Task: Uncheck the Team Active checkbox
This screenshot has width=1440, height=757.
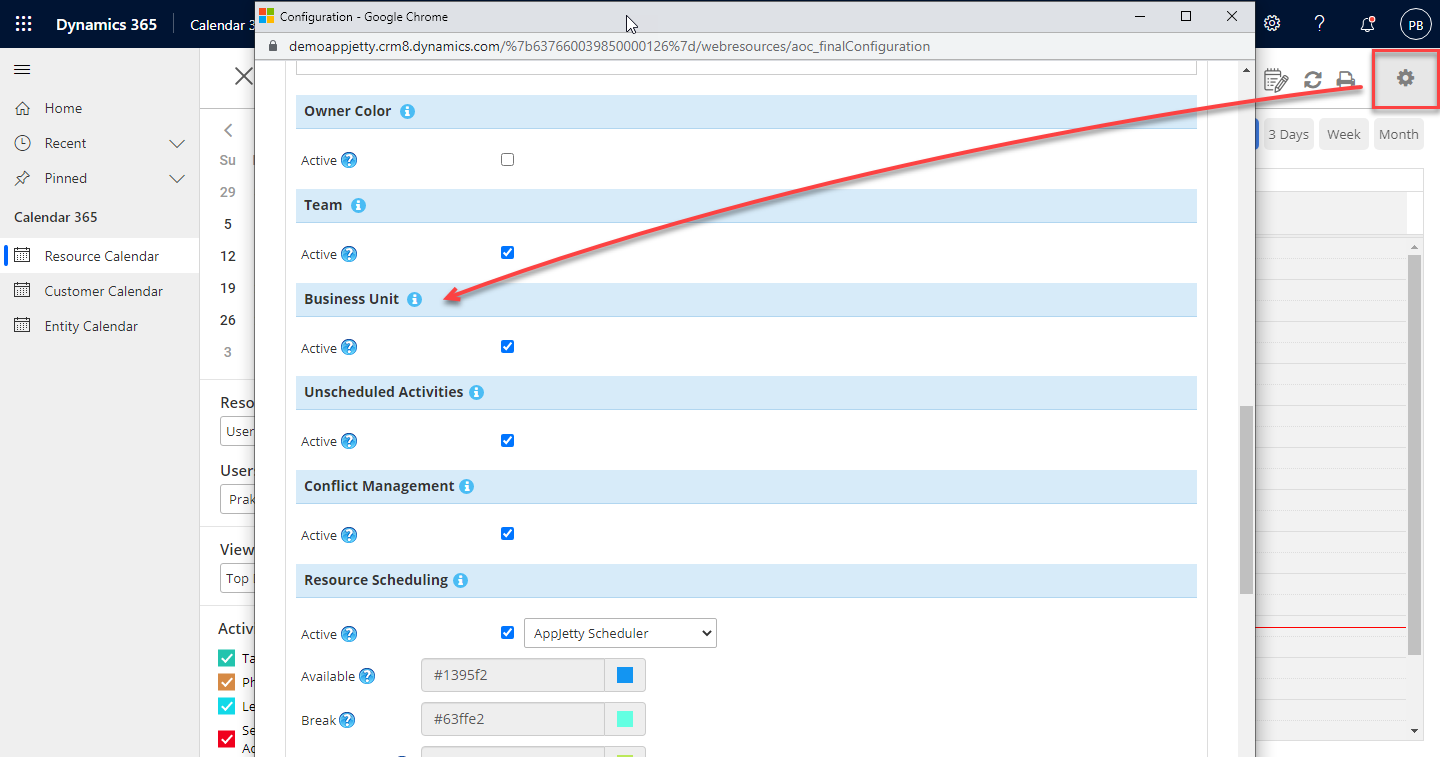Action: (507, 253)
